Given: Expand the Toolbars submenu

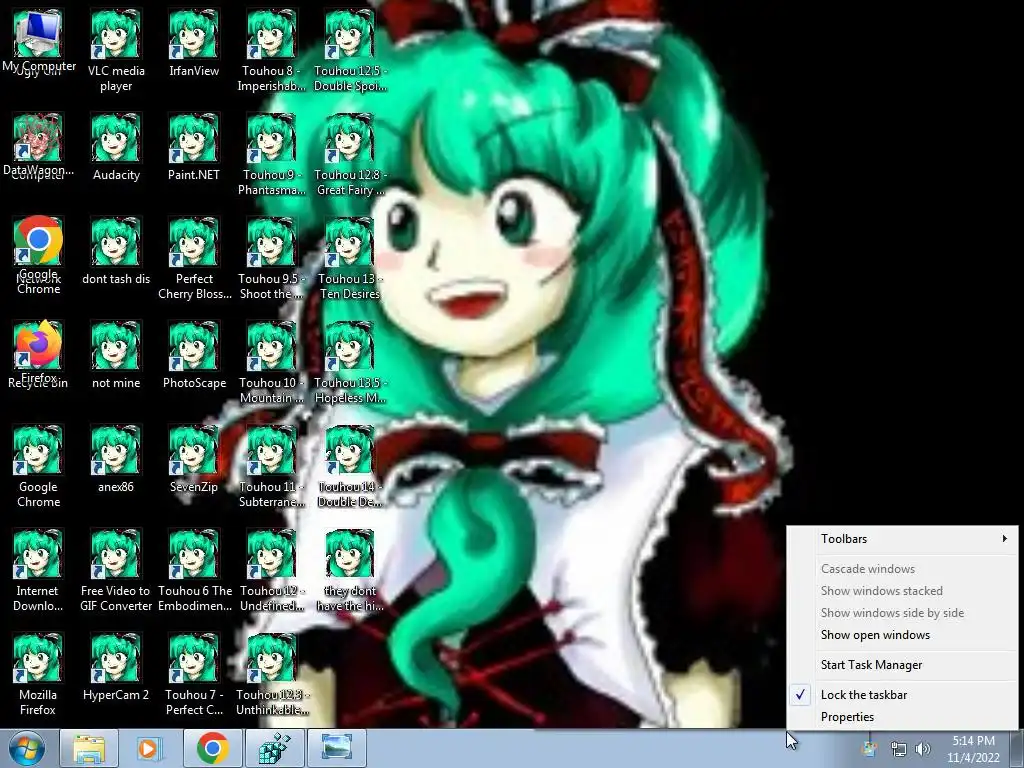Looking at the screenshot, I should click(x=903, y=539).
